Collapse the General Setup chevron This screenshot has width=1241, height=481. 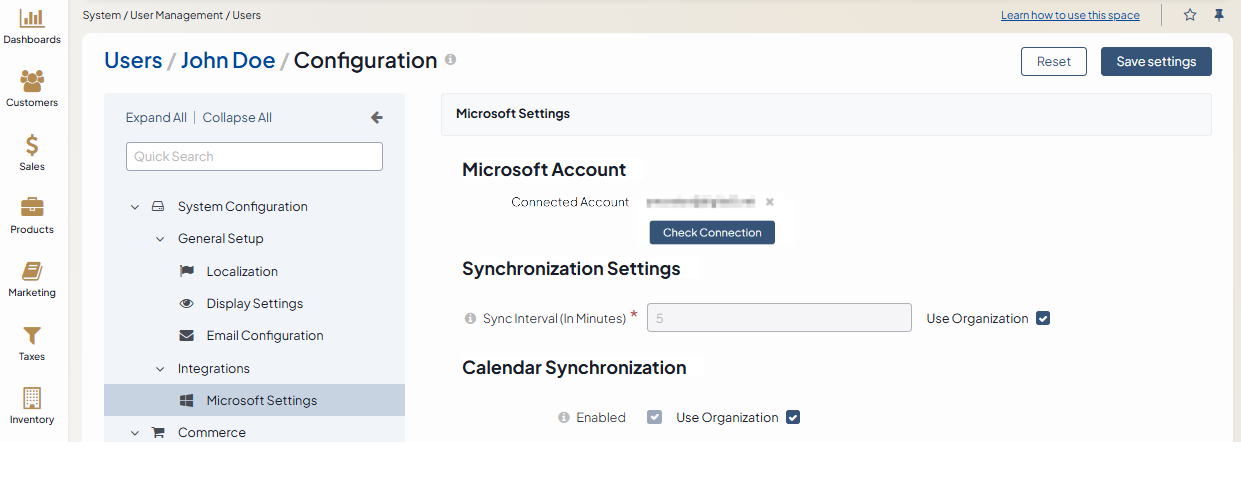tap(160, 239)
